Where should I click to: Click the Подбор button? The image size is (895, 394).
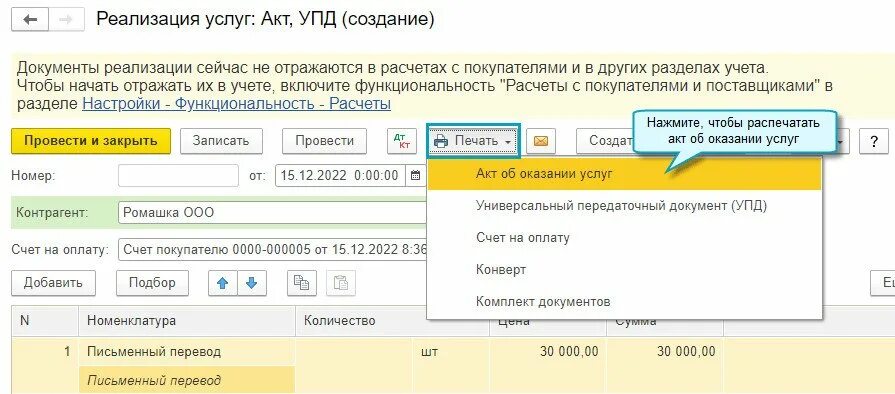point(152,283)
